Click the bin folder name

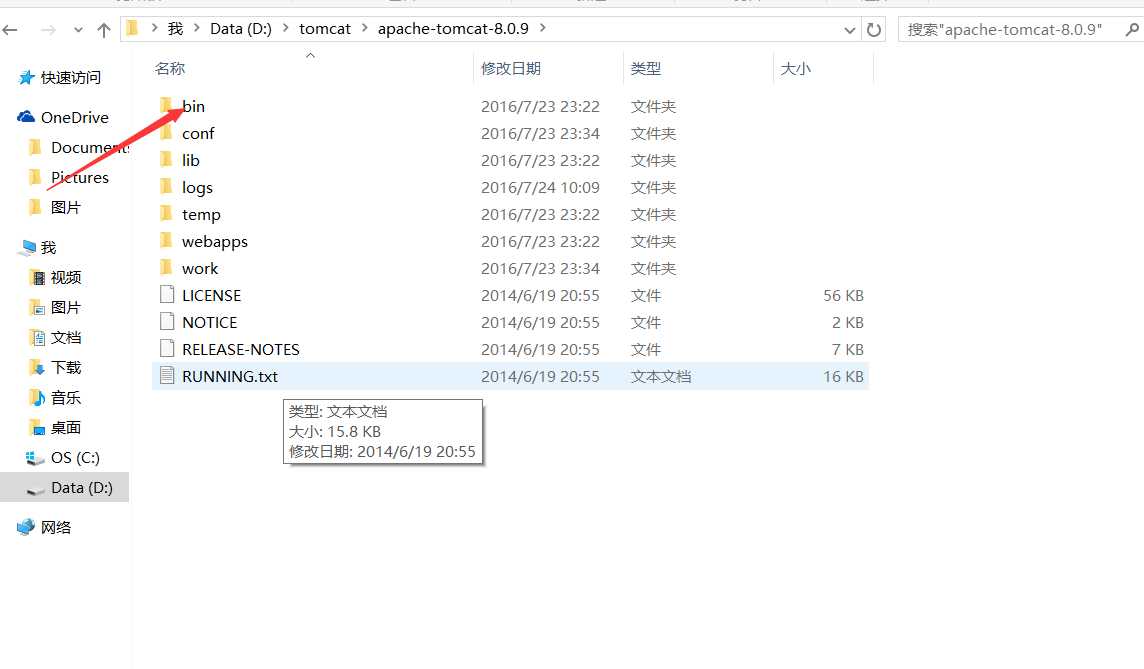point(193,107)
